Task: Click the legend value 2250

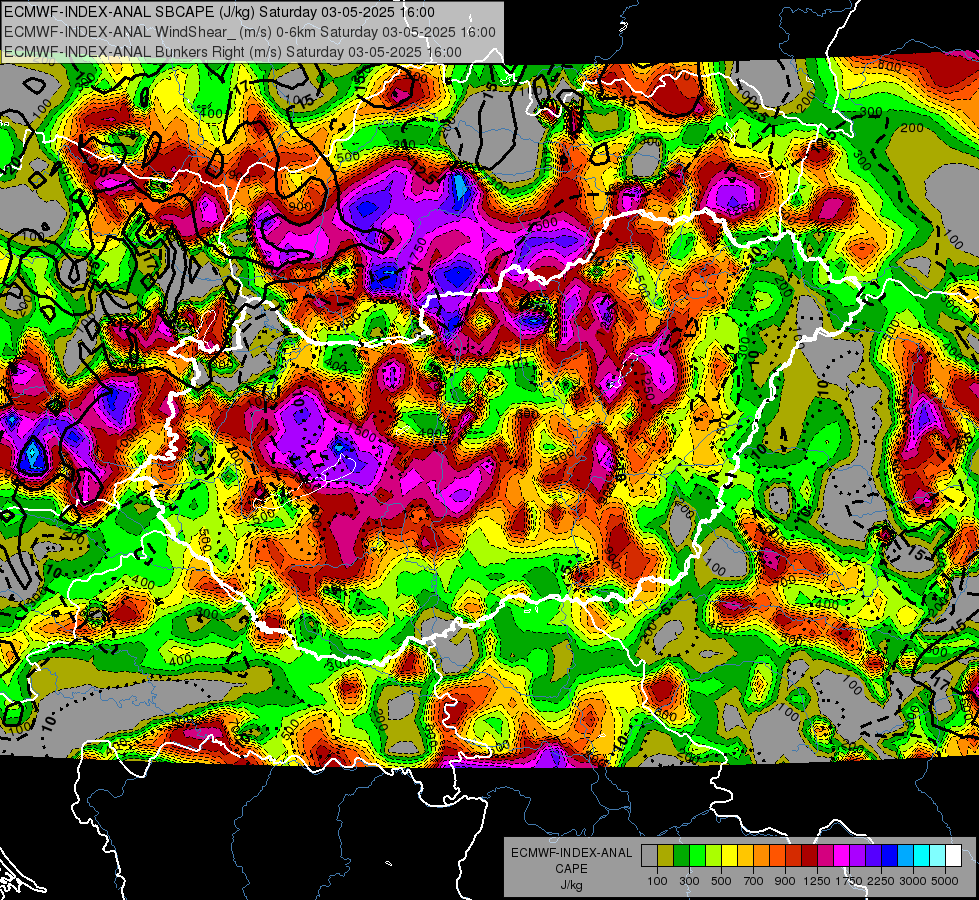Action: click(881, 881)
